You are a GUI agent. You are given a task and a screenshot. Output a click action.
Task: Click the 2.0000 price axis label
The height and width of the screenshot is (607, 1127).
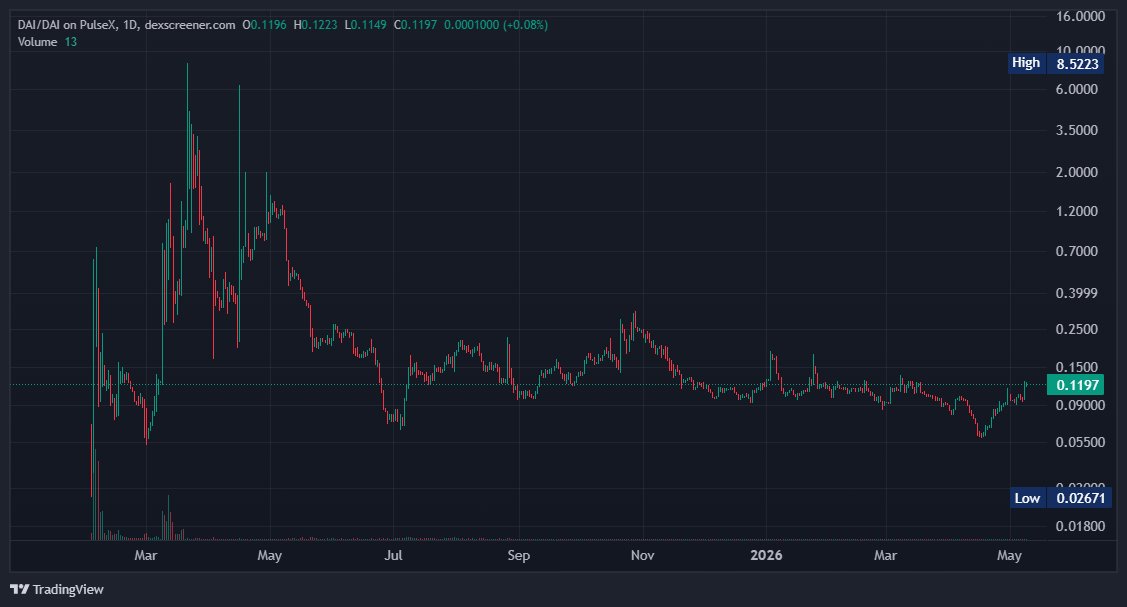pyautogui.click(x=1077, y=172)
